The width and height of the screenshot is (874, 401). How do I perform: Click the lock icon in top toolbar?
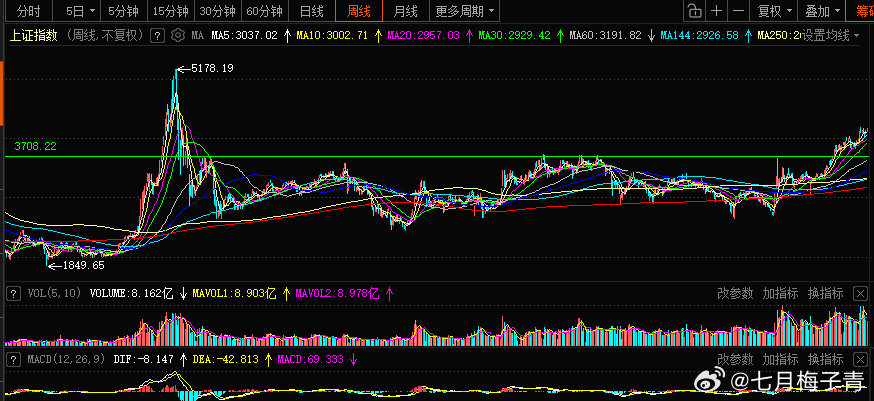695,11
